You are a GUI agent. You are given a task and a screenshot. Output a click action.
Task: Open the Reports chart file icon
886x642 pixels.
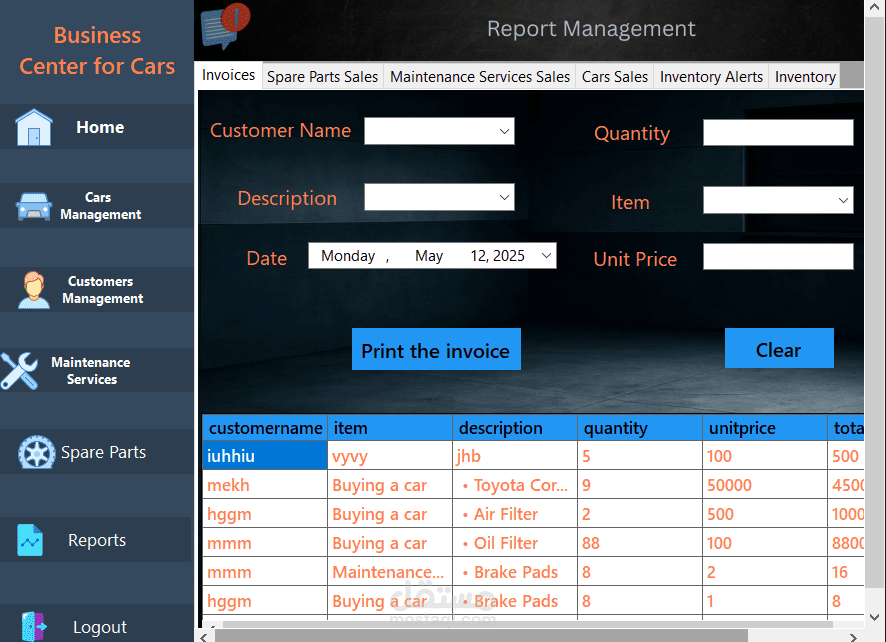[30, 540]
